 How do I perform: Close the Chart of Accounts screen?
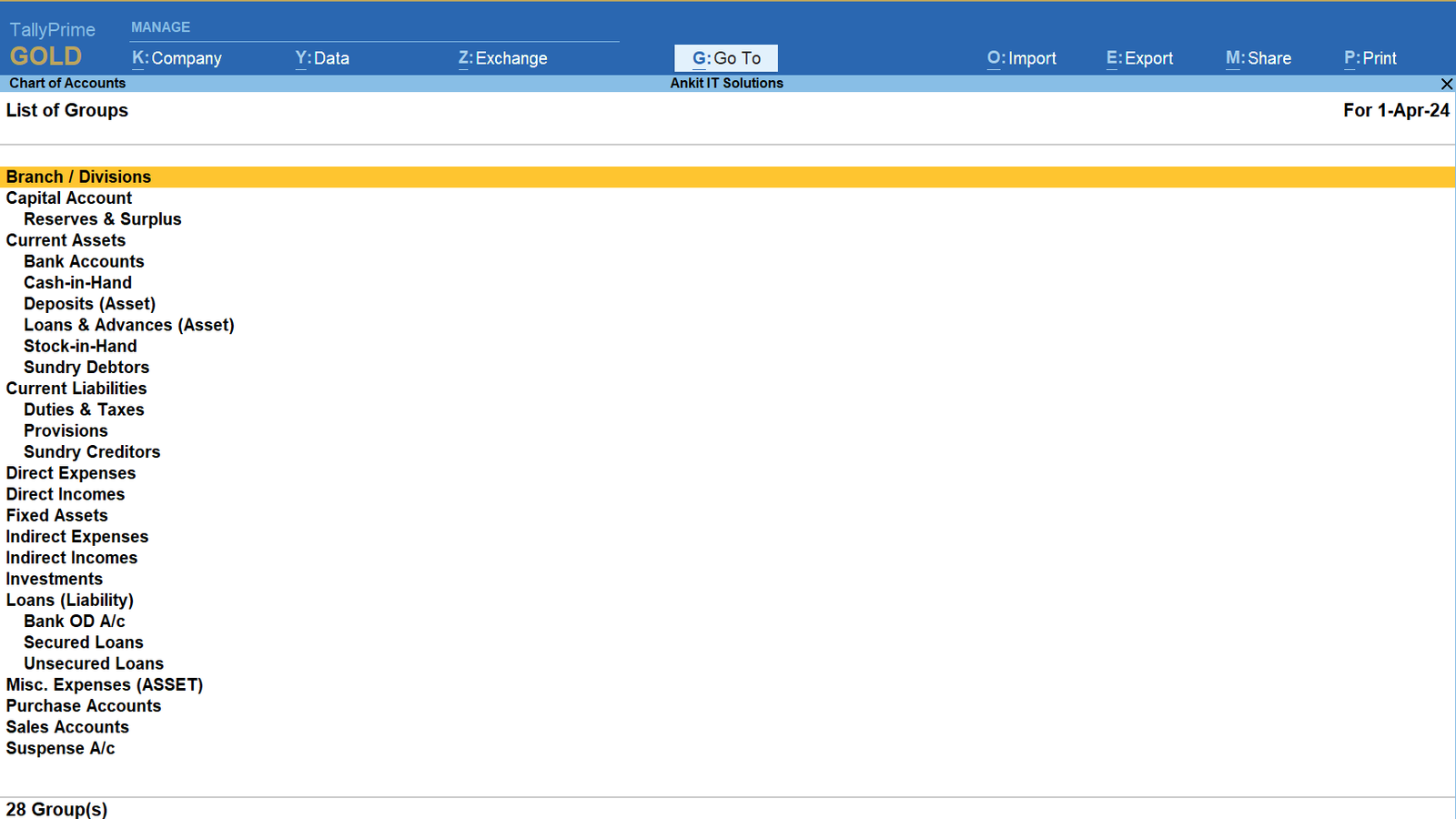coord(1446,84)
